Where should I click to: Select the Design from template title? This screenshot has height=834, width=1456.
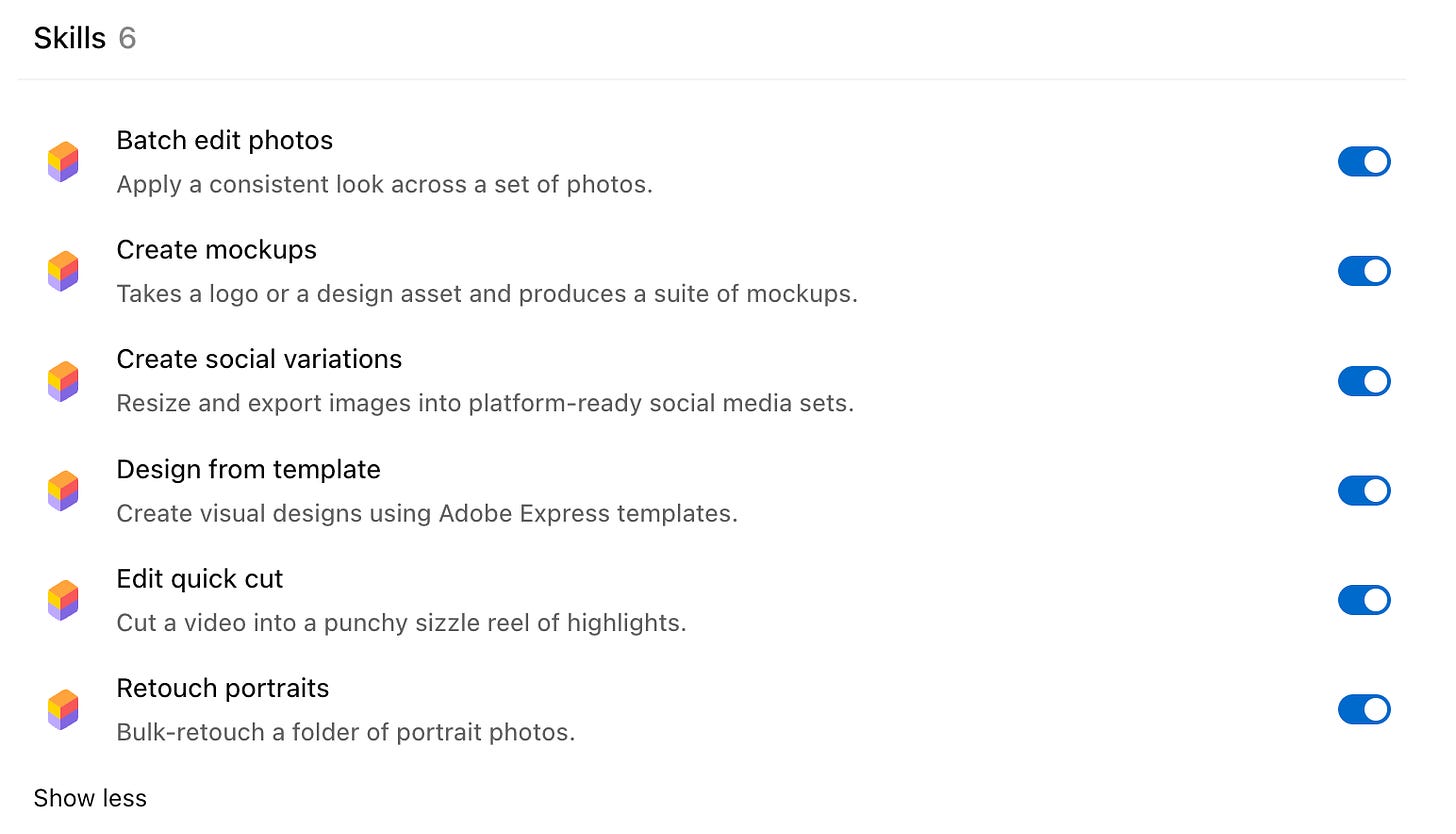click(x=248, y=469)
